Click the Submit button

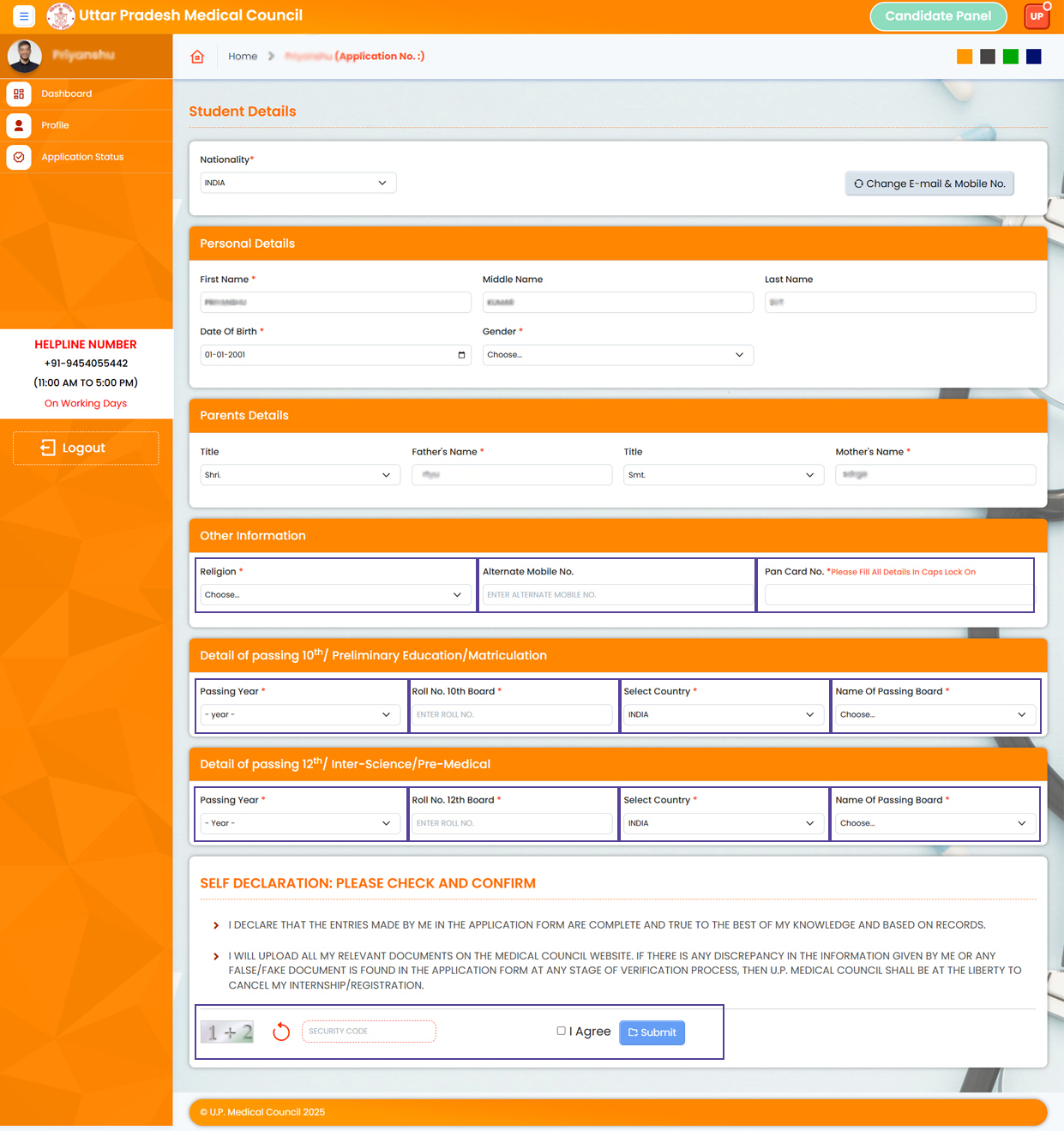652,1032
